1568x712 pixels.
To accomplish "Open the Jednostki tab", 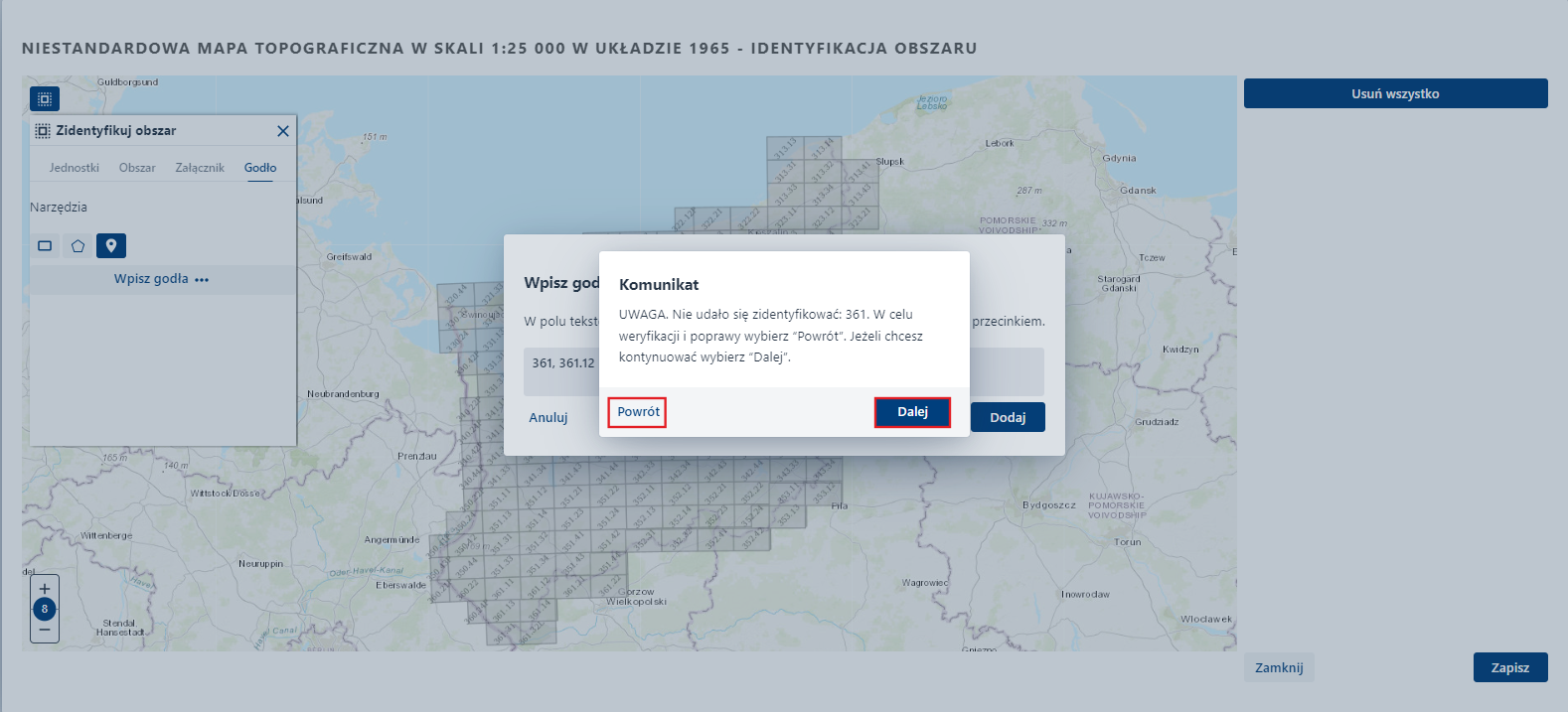I will pyautogui.click(x=75, y=168).
